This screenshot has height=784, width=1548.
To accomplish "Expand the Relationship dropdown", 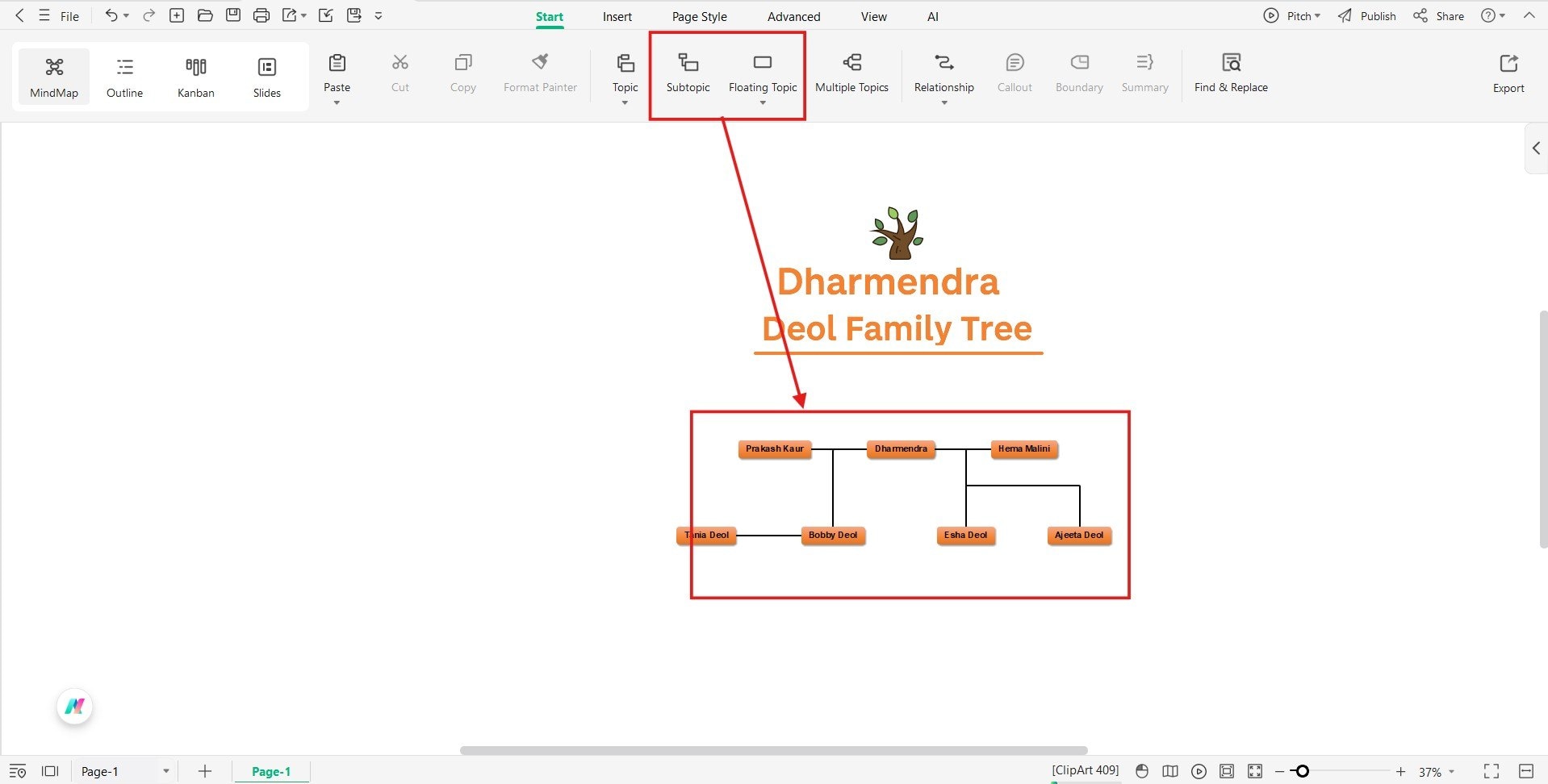I will pyautogui.click(x=944, y=102).
